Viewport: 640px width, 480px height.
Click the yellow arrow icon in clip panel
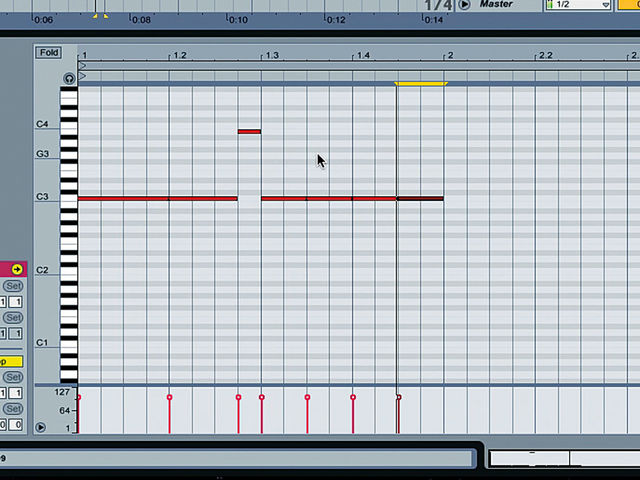(x=17, y=269)
